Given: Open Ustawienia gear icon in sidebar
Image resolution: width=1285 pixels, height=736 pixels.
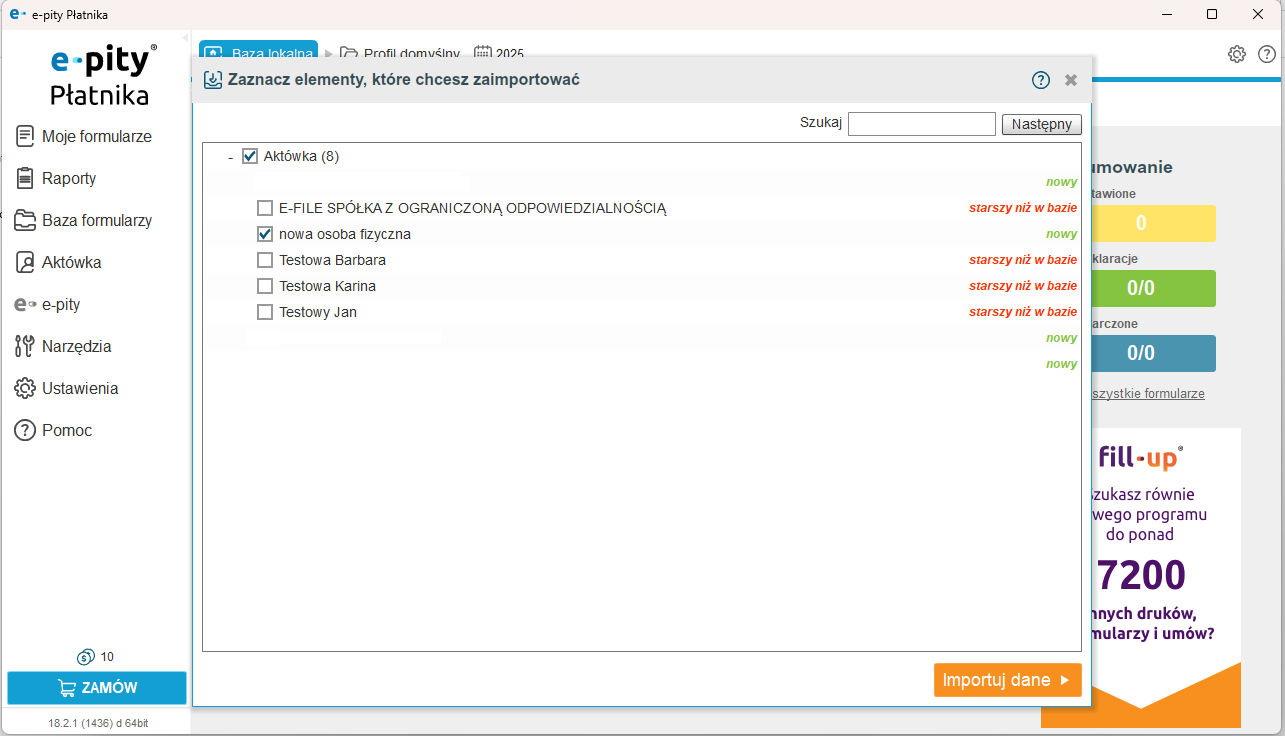Looking at the screenshot, I should pyautogui.click(x=25, y=388).
